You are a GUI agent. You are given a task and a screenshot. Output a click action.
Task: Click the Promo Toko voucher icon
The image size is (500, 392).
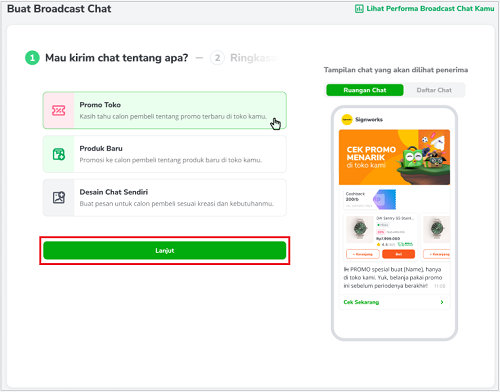(x=58, y=110)
